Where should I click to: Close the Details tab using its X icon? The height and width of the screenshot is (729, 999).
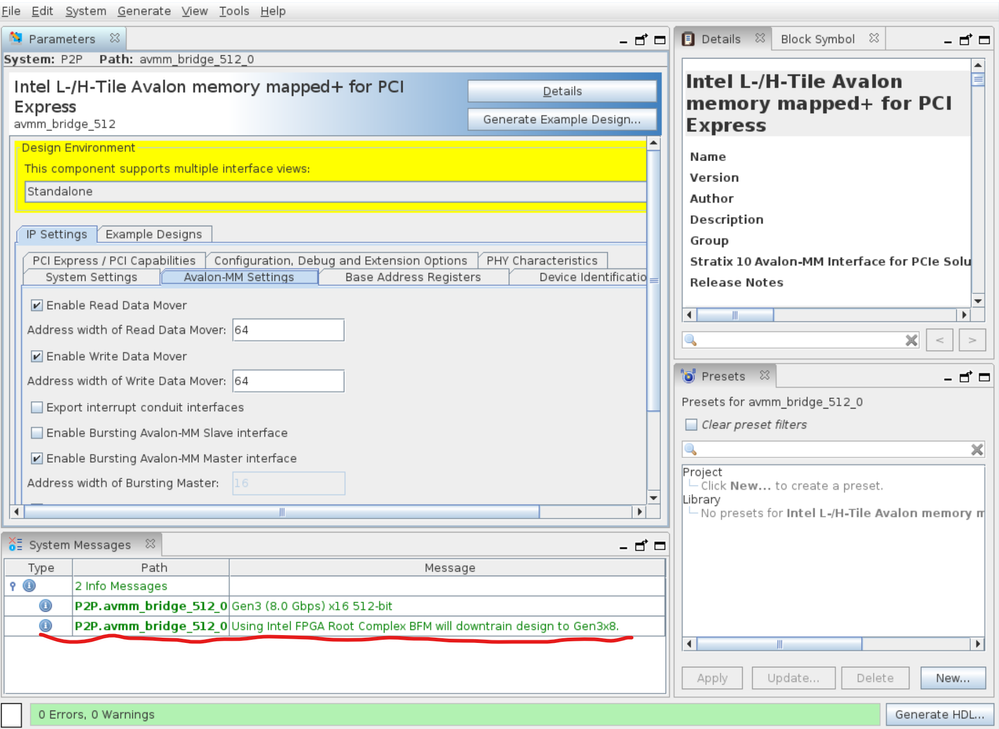click(760, 38)
